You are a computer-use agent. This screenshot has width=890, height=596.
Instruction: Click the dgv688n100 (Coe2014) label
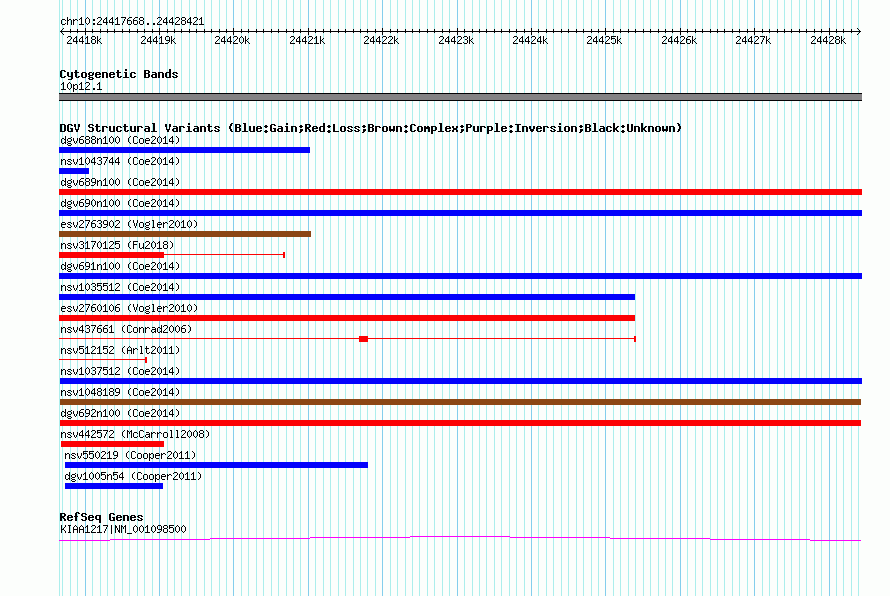pos(120,140)
